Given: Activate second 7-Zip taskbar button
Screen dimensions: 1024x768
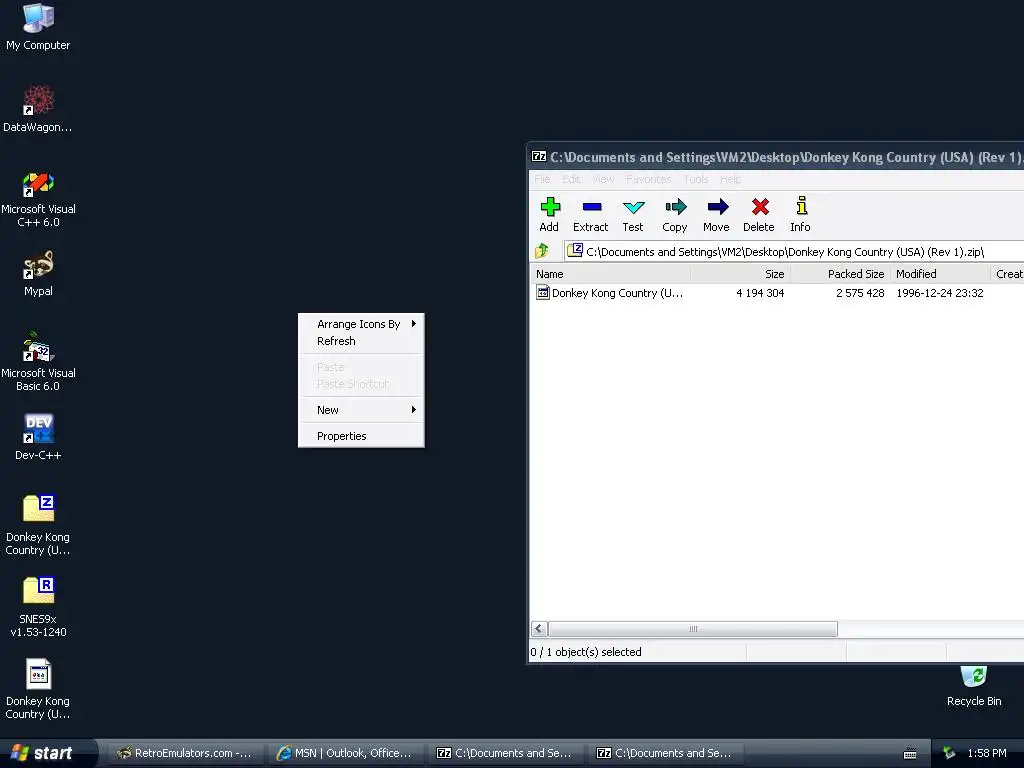Looking at the screenshot, I should pos(664,753).
